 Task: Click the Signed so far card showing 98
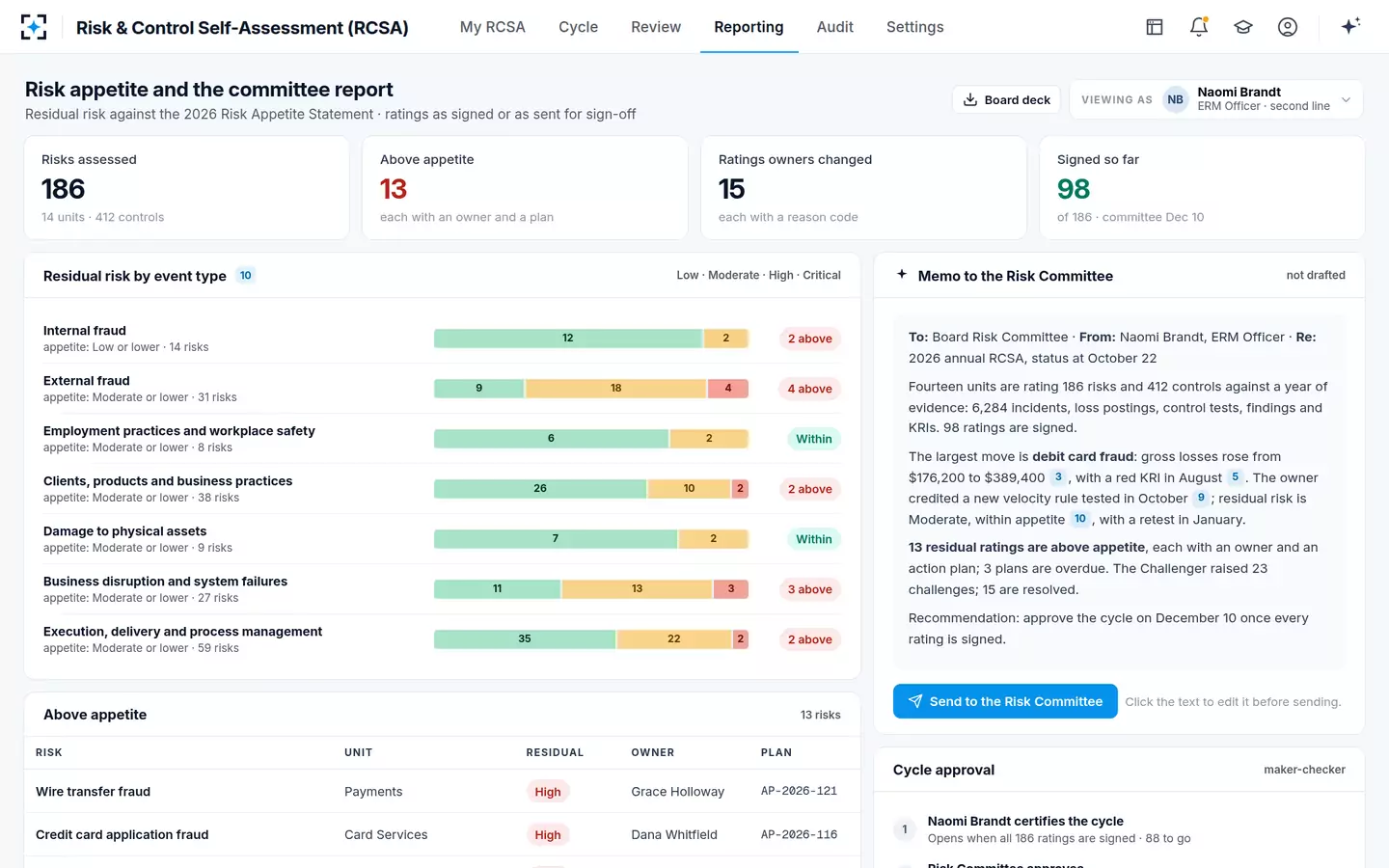tap(1202, 187)
